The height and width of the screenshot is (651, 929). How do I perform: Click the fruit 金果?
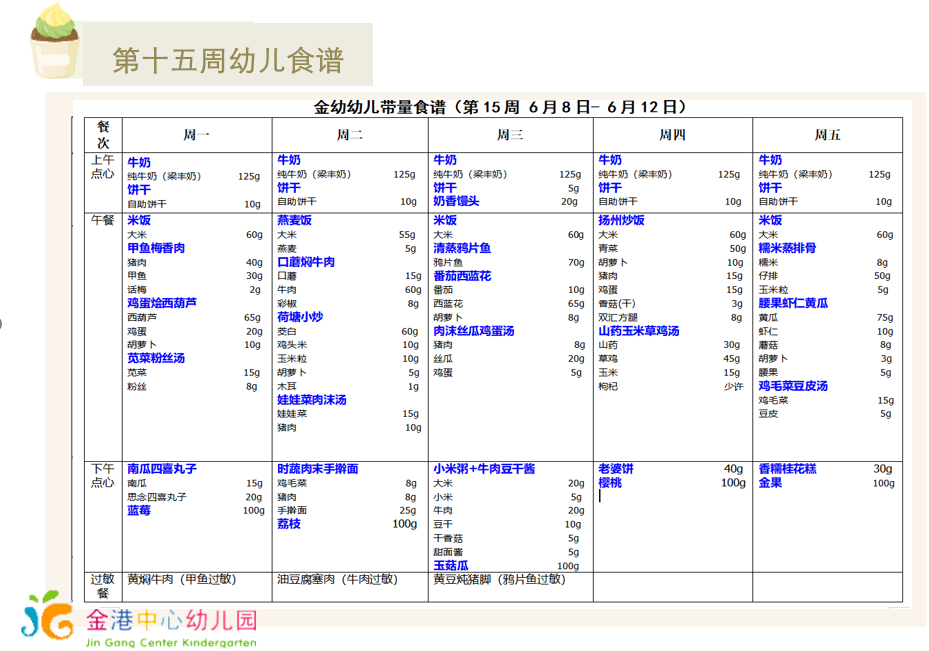(x=770, y=483)
